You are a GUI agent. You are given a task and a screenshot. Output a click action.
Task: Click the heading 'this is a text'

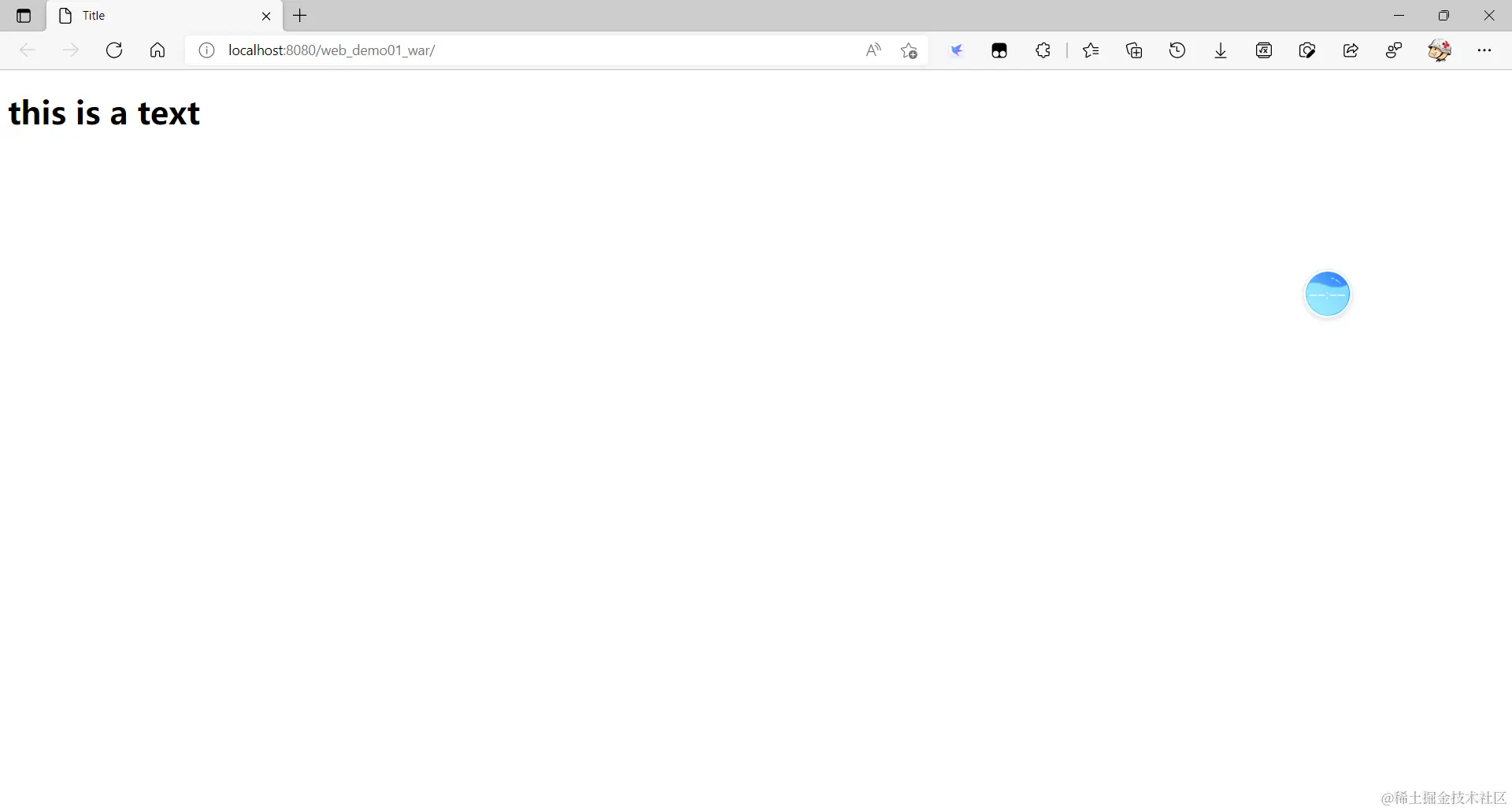tap(104, 113)
